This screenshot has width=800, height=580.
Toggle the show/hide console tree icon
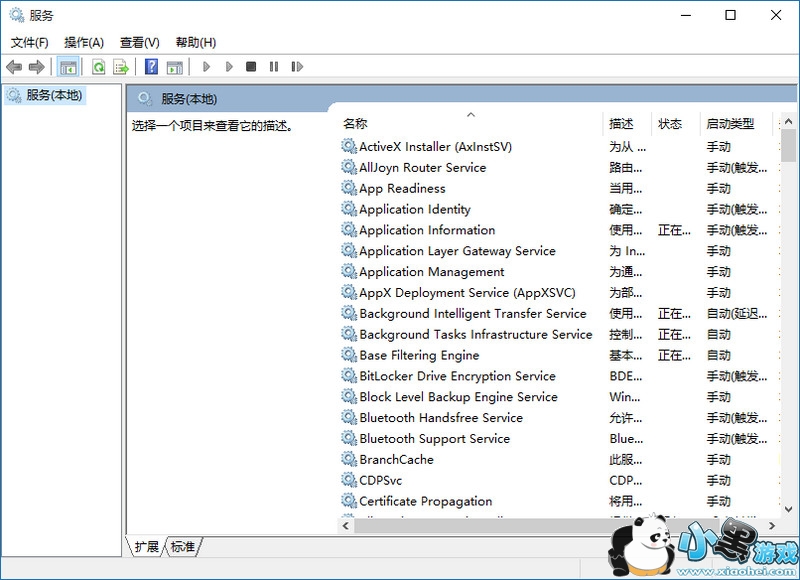click(x=68, y=67)
